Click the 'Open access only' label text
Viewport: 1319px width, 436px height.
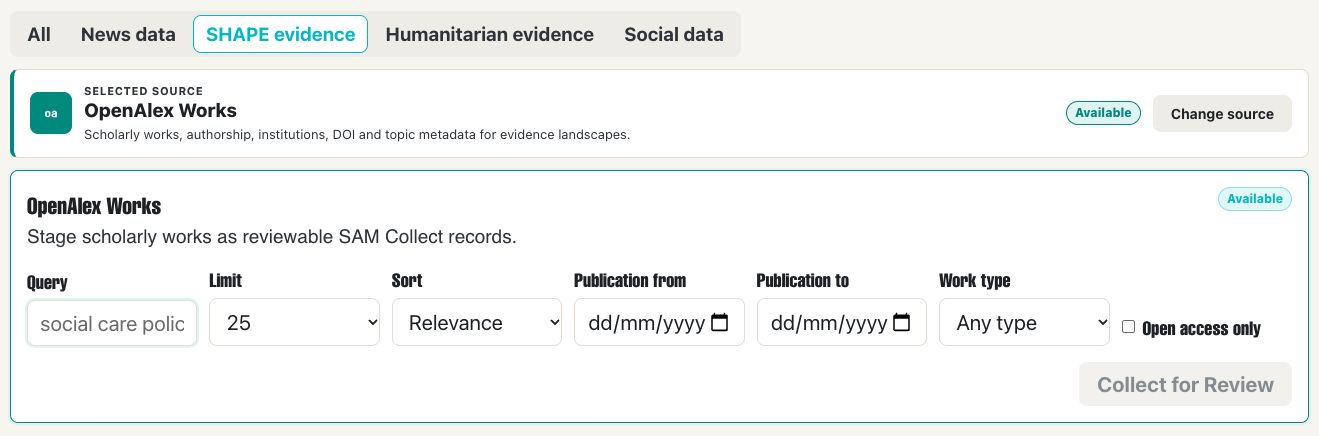[x=1201, y=329]
